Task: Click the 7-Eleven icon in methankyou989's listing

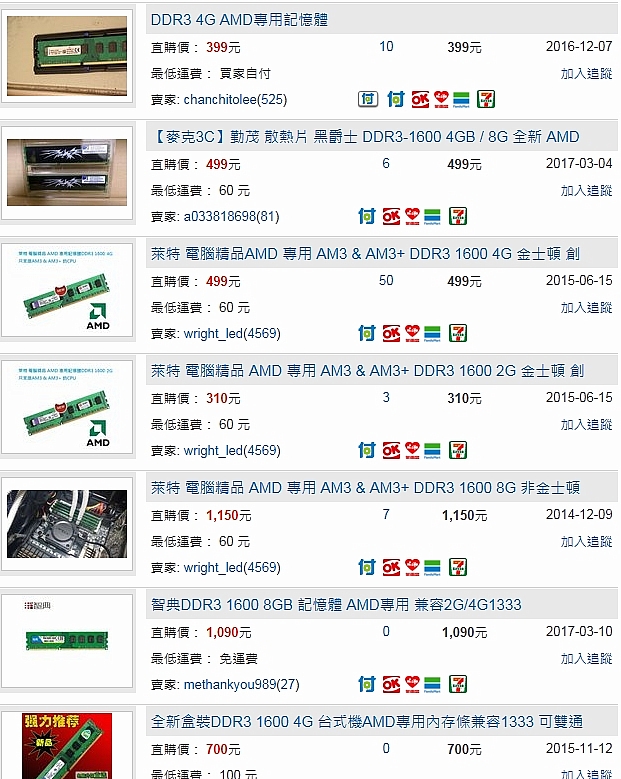Action: pos(458,685)
